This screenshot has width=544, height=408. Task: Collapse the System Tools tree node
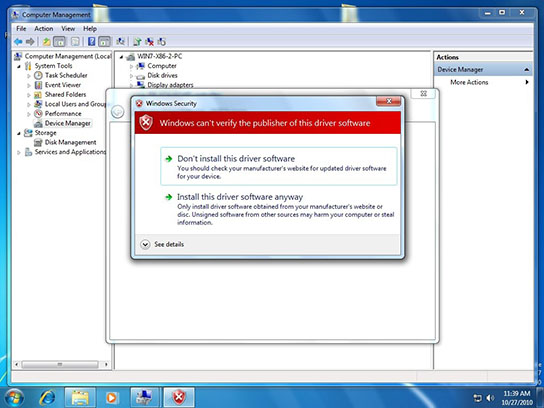[x=19, y=66]
